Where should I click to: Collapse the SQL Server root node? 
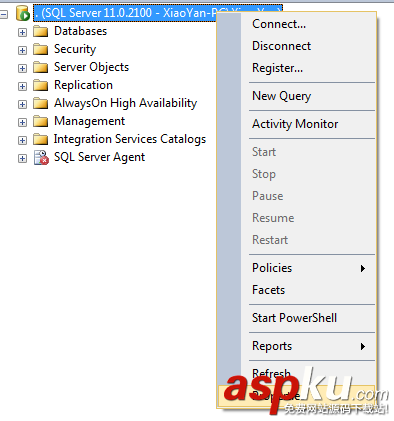pos(4,14)
